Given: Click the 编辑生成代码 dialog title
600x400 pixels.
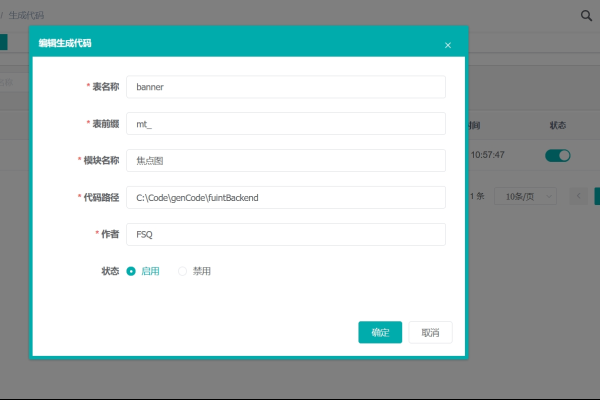Looking at the screenshot, I should tap(65, 43).
